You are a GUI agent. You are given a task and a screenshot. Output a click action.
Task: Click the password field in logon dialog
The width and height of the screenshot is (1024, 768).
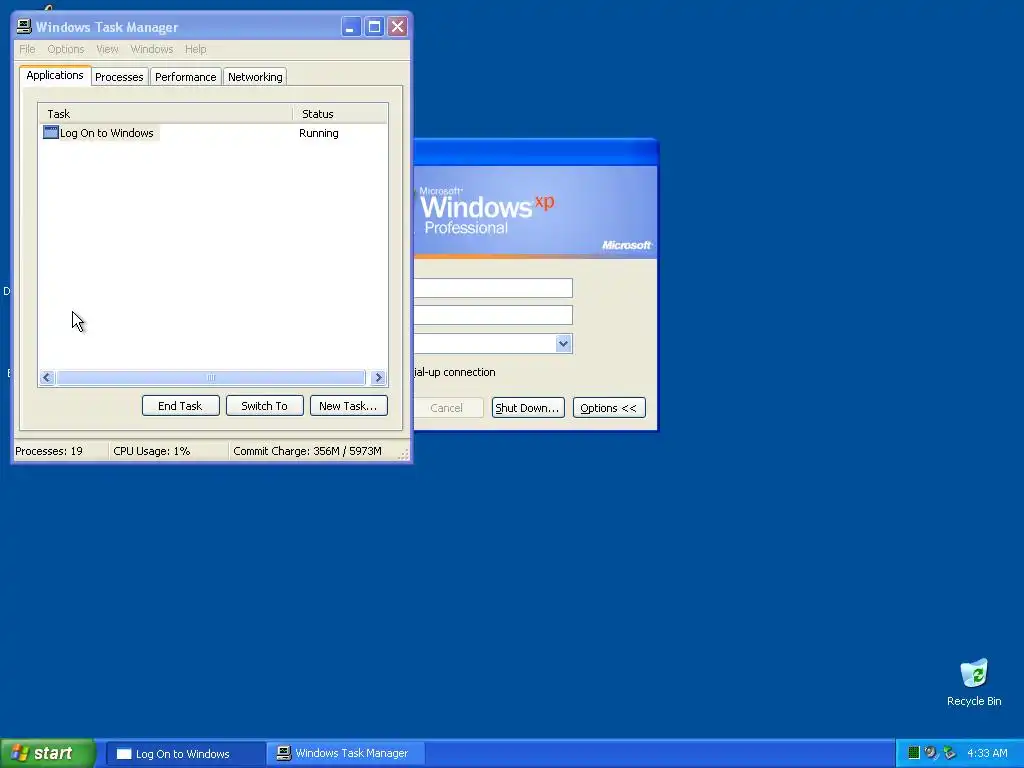tap(493, 315)
